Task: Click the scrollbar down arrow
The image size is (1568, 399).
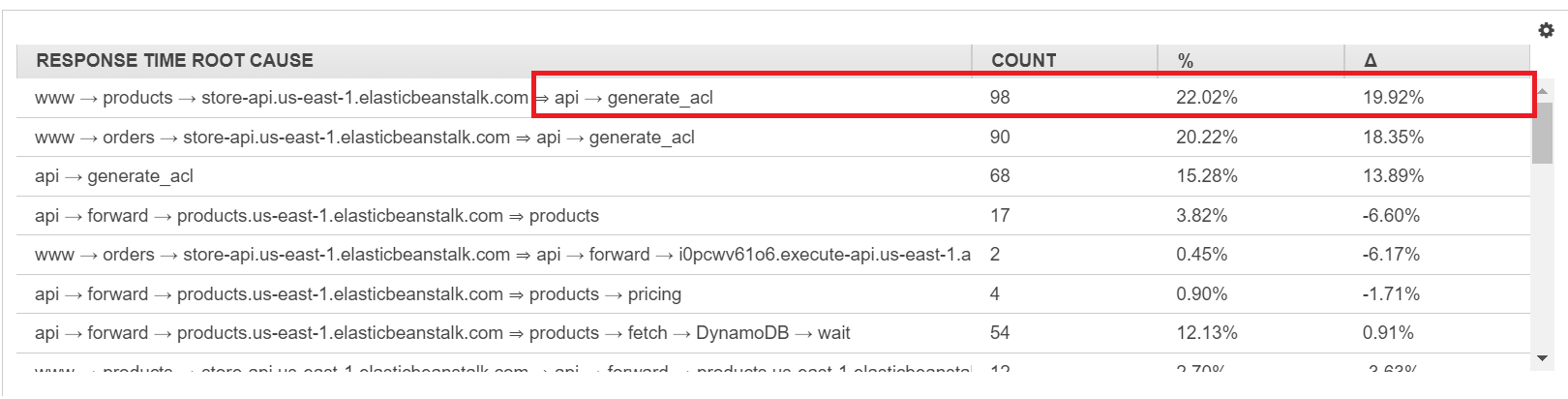Action: (x=1543, y=358)
